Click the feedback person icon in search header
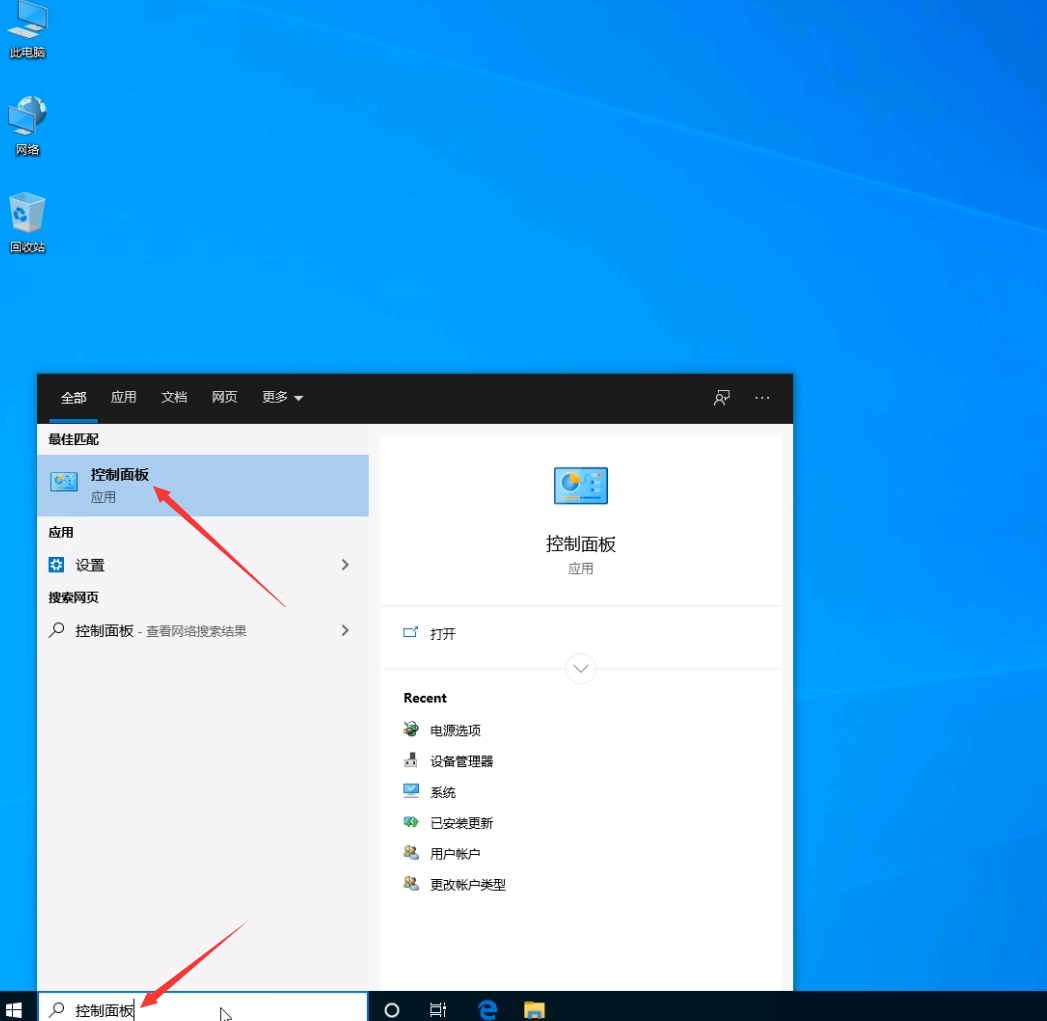 (x=722, y=398)
